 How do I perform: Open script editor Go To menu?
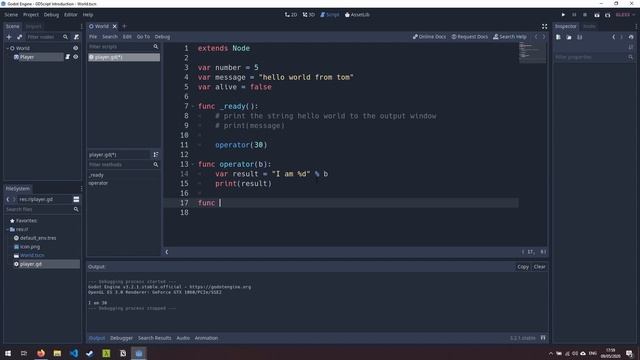[x=143, y=37]
